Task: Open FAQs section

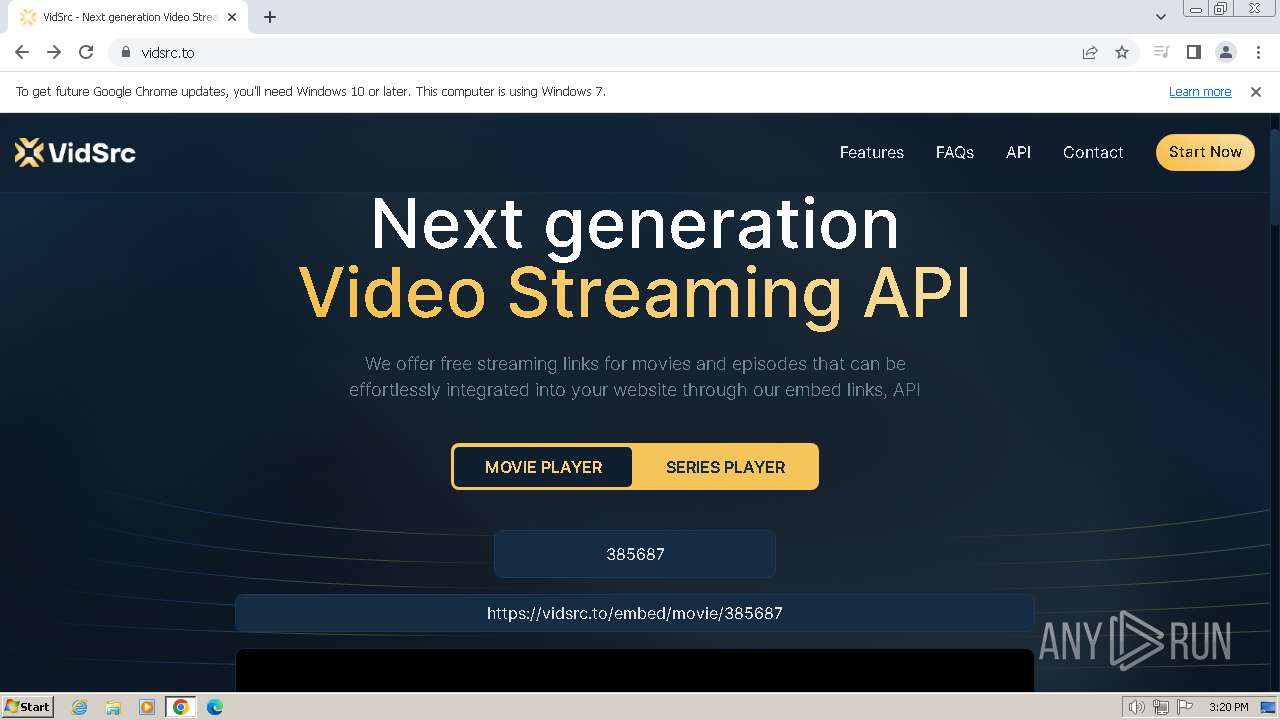Action: pos(954,152)
